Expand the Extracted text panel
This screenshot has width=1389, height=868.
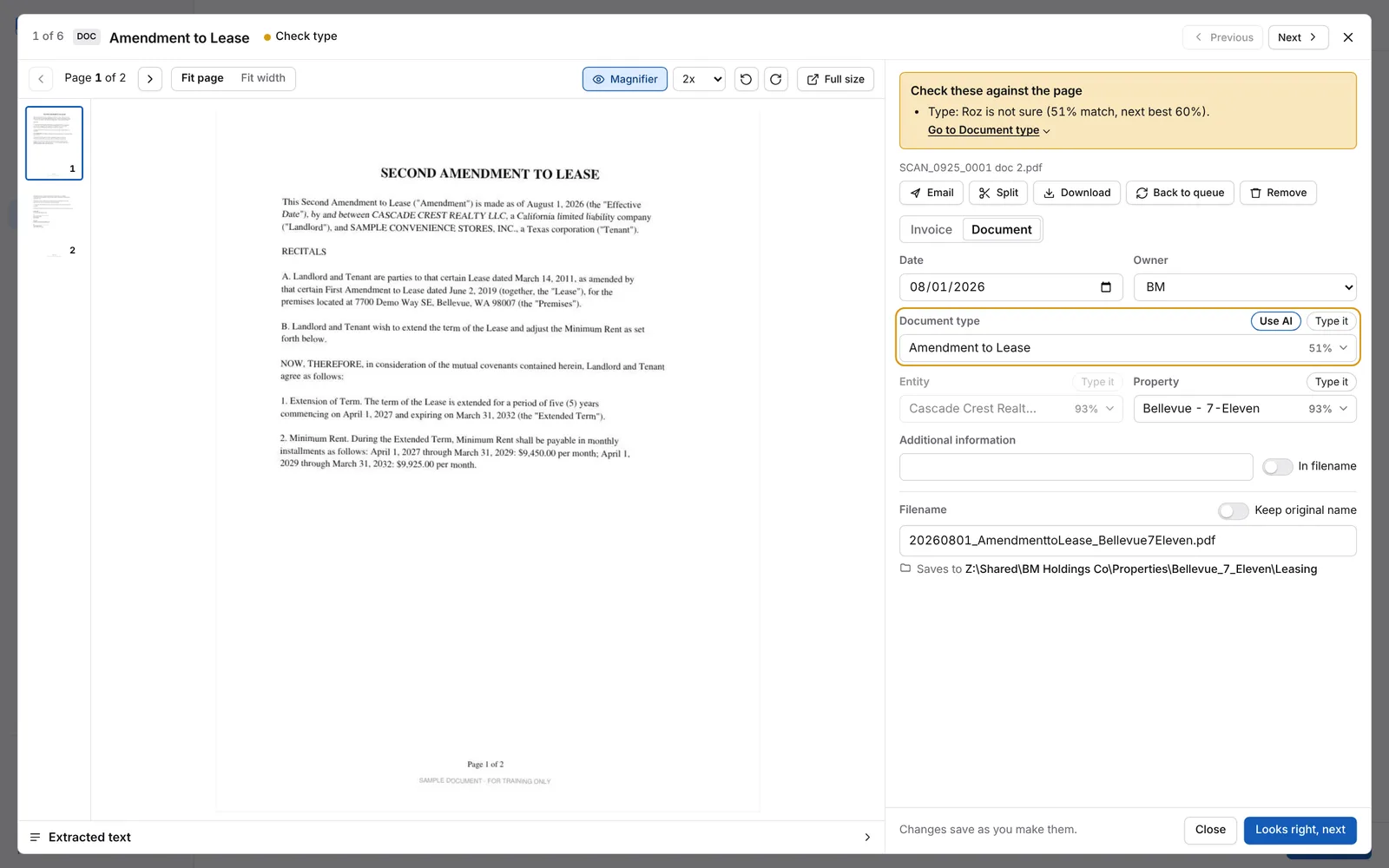[x=451, y=837]
